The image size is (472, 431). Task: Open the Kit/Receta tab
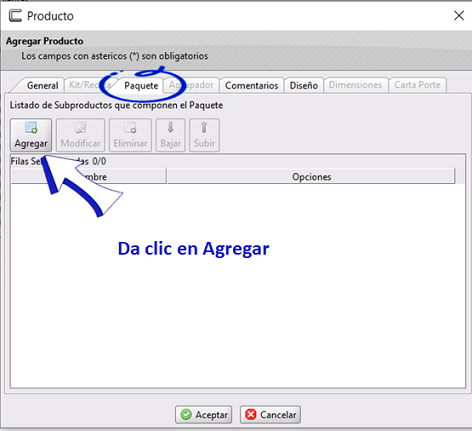(x=89, y=85)
